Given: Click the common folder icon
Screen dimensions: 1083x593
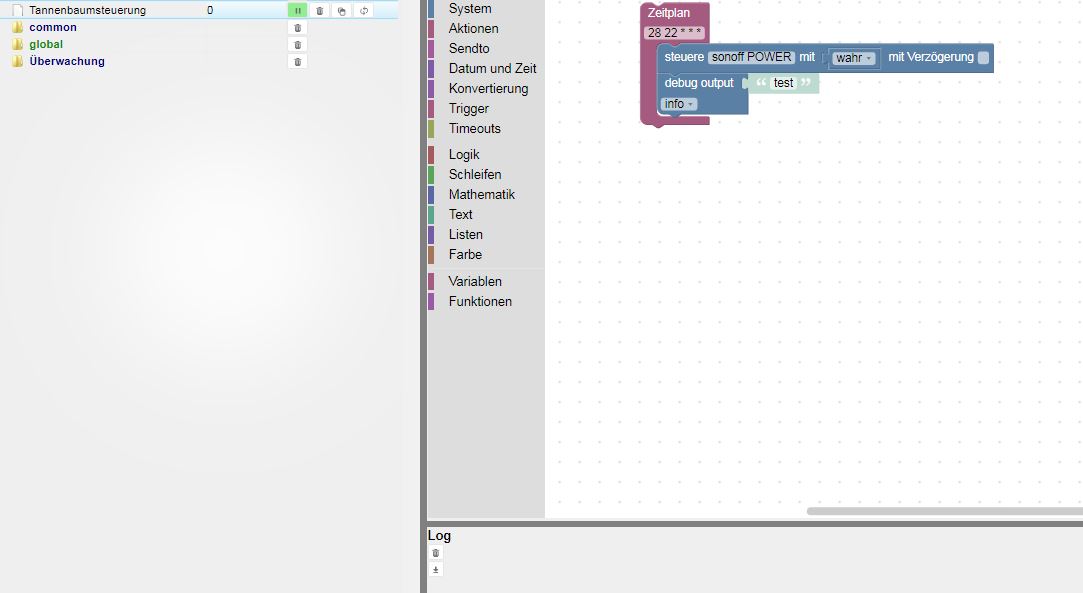Looking at the screenshot, I should [17, 28].
